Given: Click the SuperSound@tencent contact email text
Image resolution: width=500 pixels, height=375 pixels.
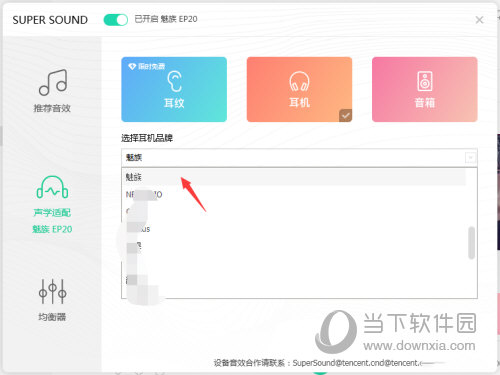Looking at the screenshot, I should (358, 363).
